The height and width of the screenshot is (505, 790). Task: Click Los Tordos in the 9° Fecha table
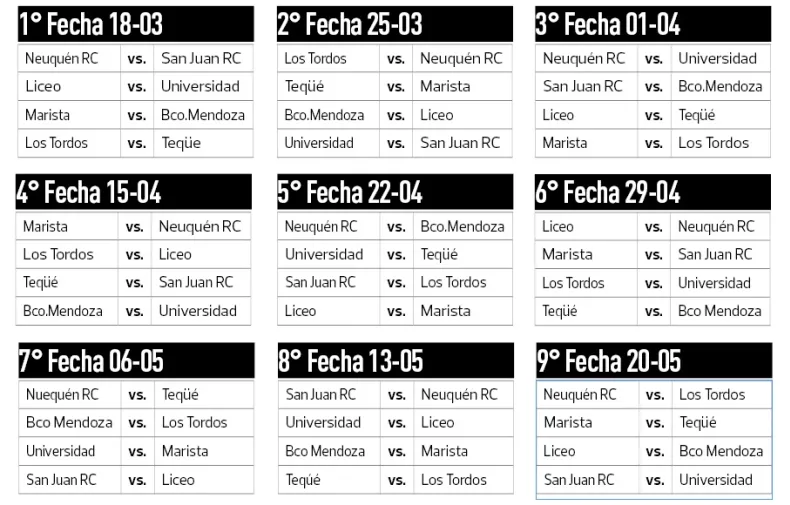[x=712, y=395]
